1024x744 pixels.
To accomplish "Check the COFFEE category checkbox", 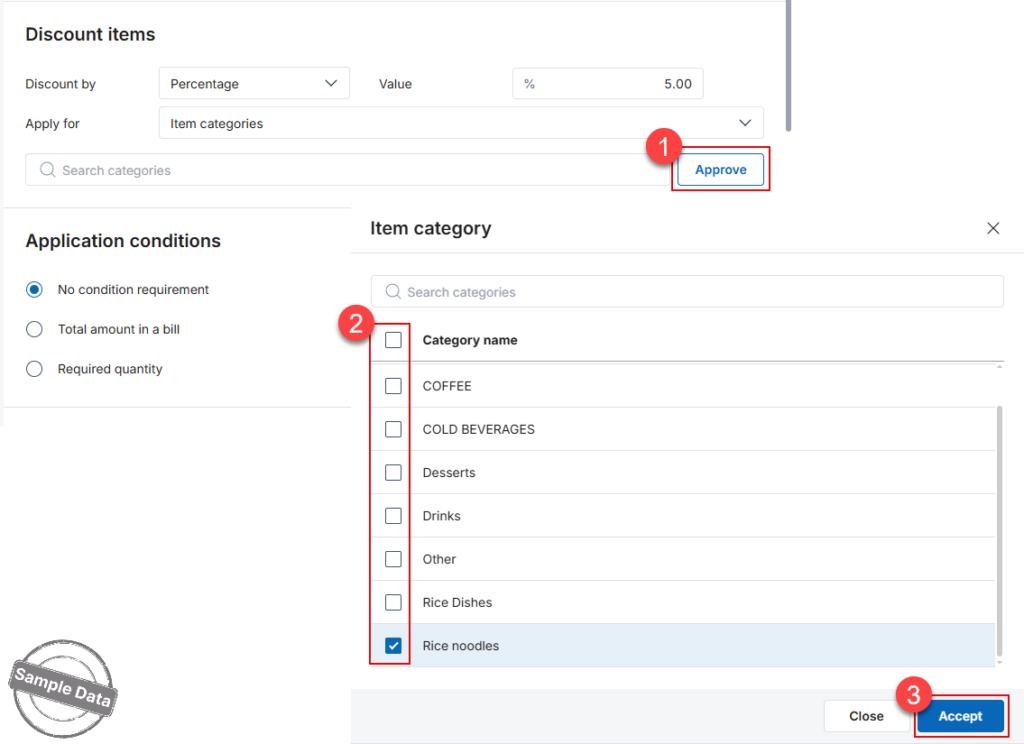I will [x=393, y=386].
